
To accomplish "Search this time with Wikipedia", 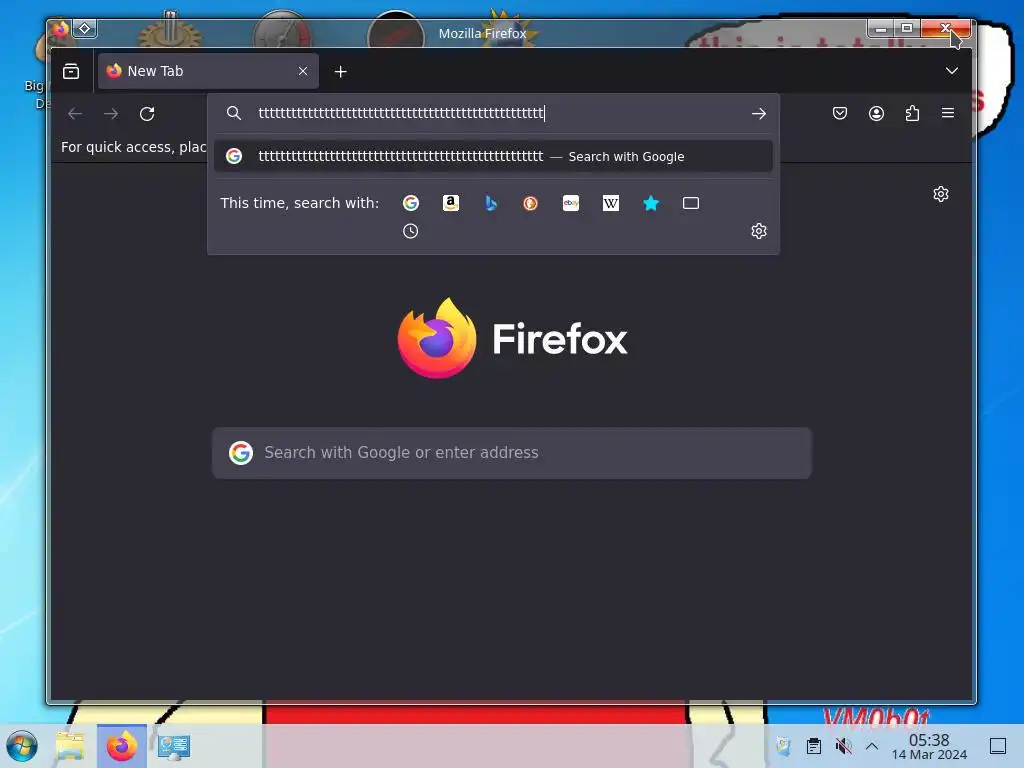I will [611, 203].
